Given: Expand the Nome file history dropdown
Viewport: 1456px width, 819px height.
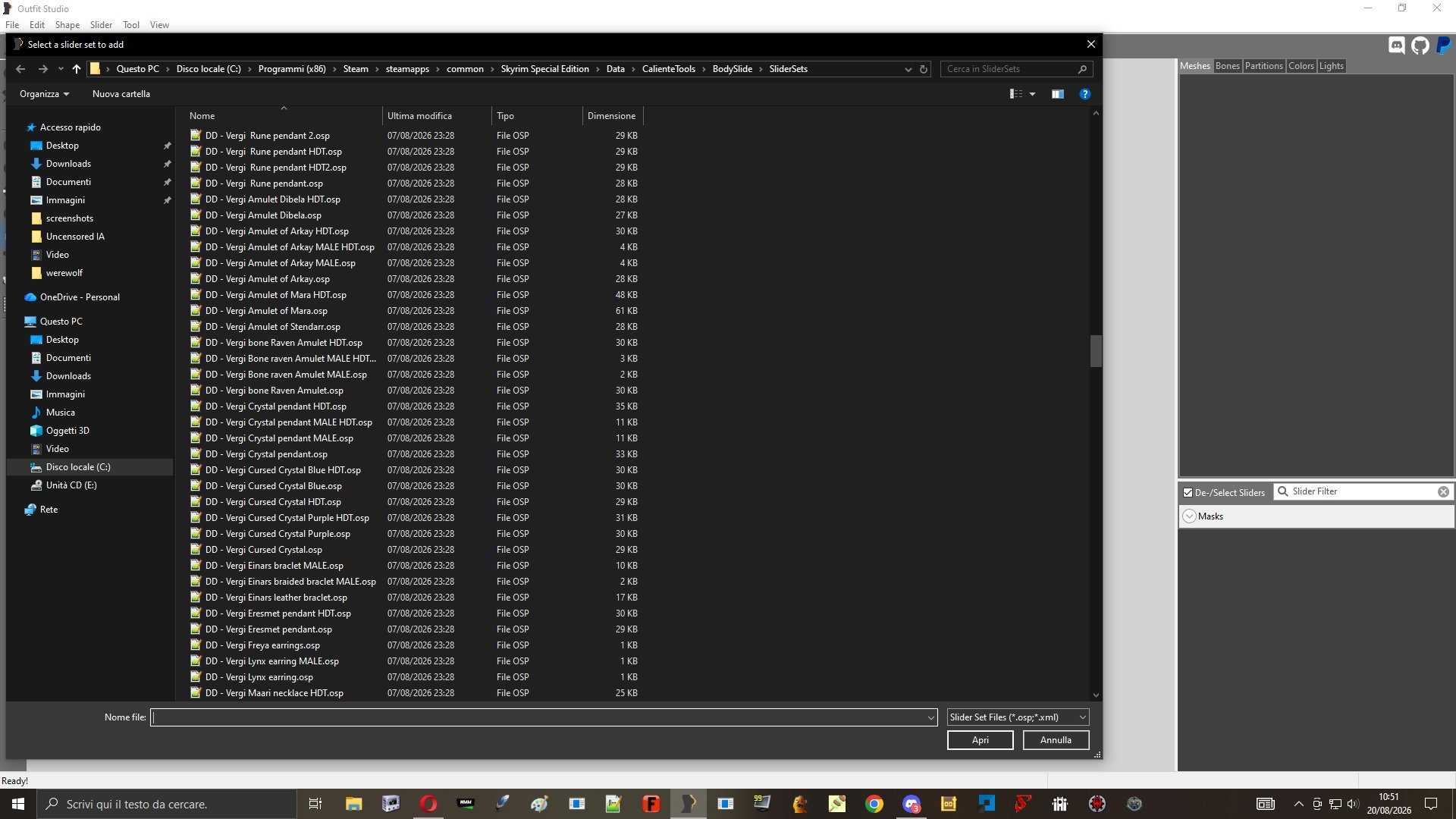Looking at the screenshot, I should click(x=930, y=717).
